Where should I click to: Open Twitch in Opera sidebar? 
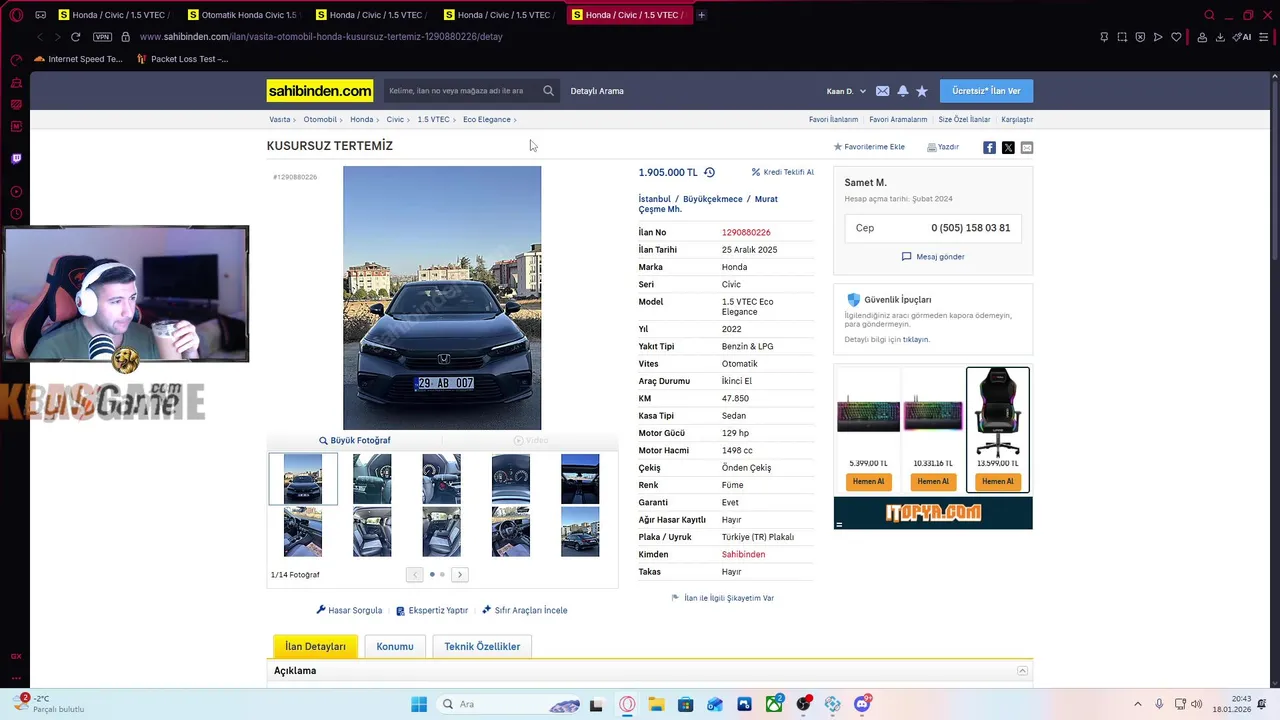click(16, 158)
